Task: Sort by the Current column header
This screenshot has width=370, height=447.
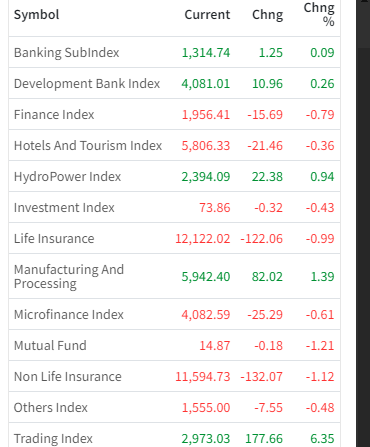Action: point(207,15)
